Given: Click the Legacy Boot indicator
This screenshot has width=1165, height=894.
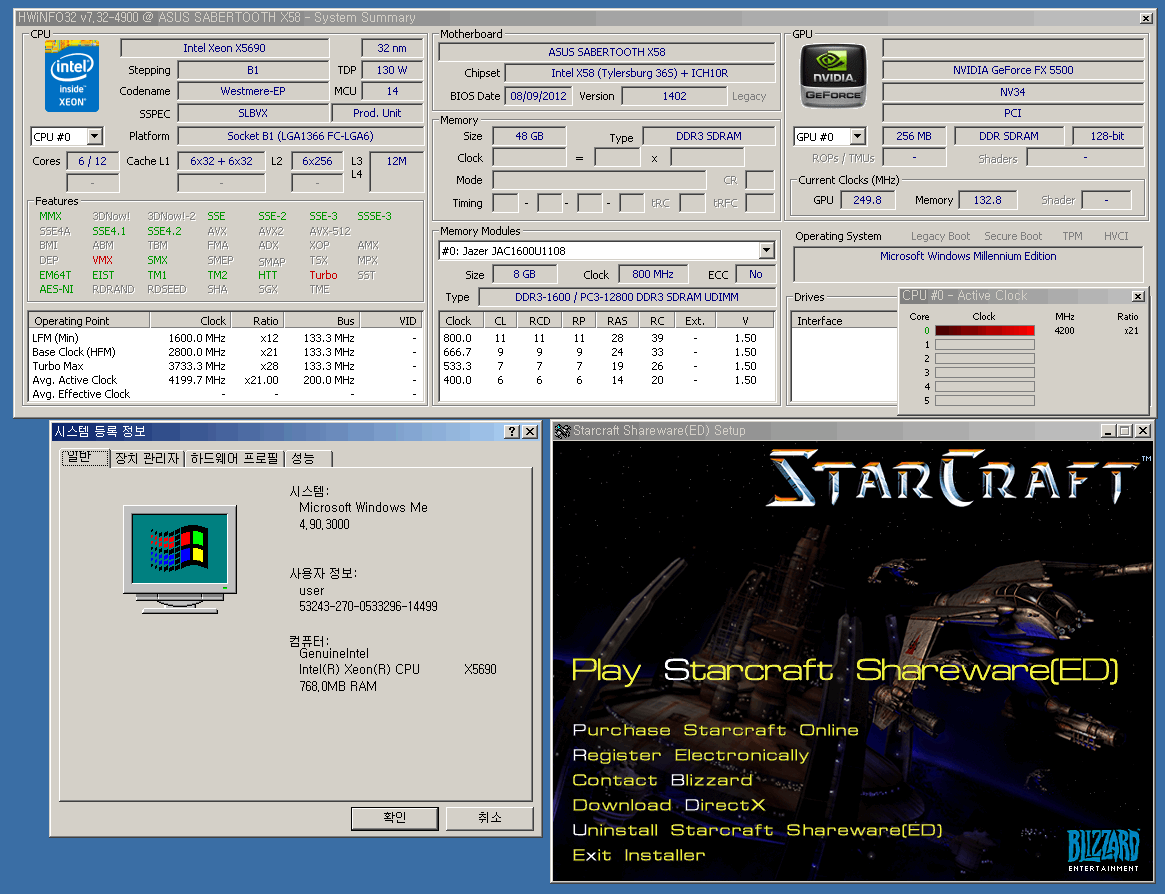Looking at the screenshot, I should pyautogui.click(x=940, y=236).
